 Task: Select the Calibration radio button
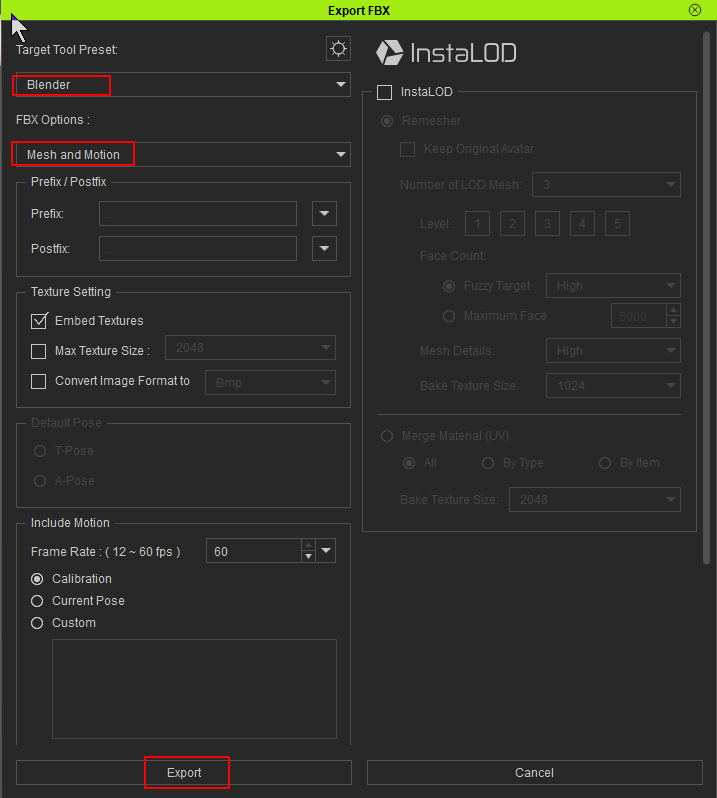point(37,579)
